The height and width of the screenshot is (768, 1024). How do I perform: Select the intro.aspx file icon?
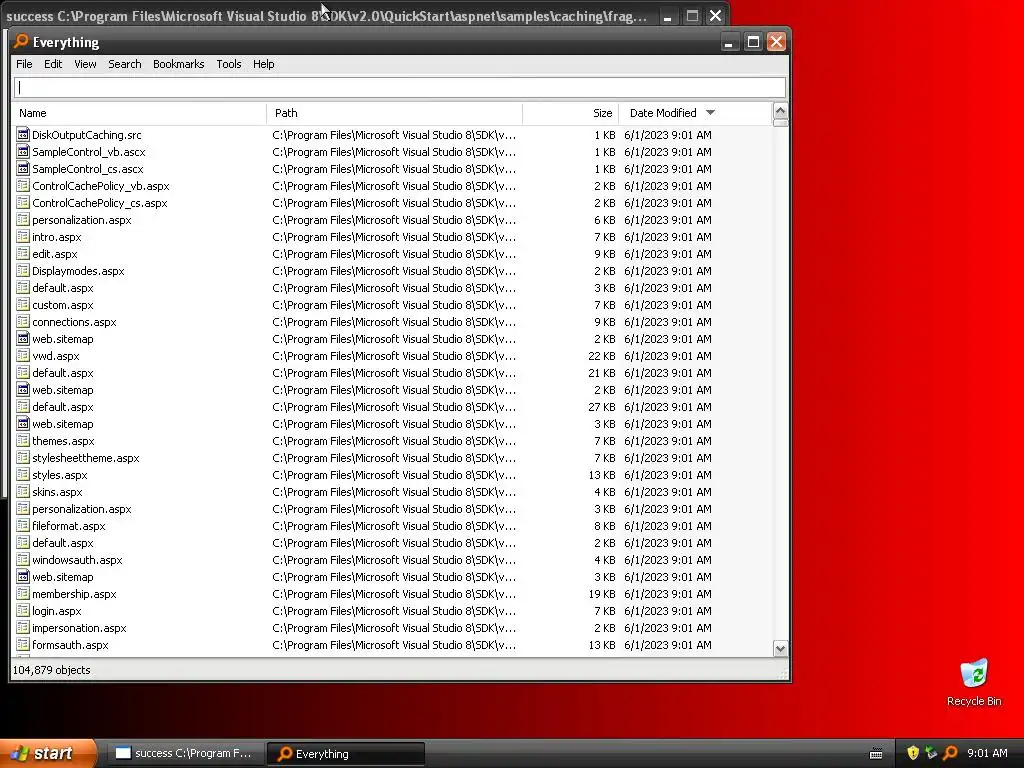point(23,236)
